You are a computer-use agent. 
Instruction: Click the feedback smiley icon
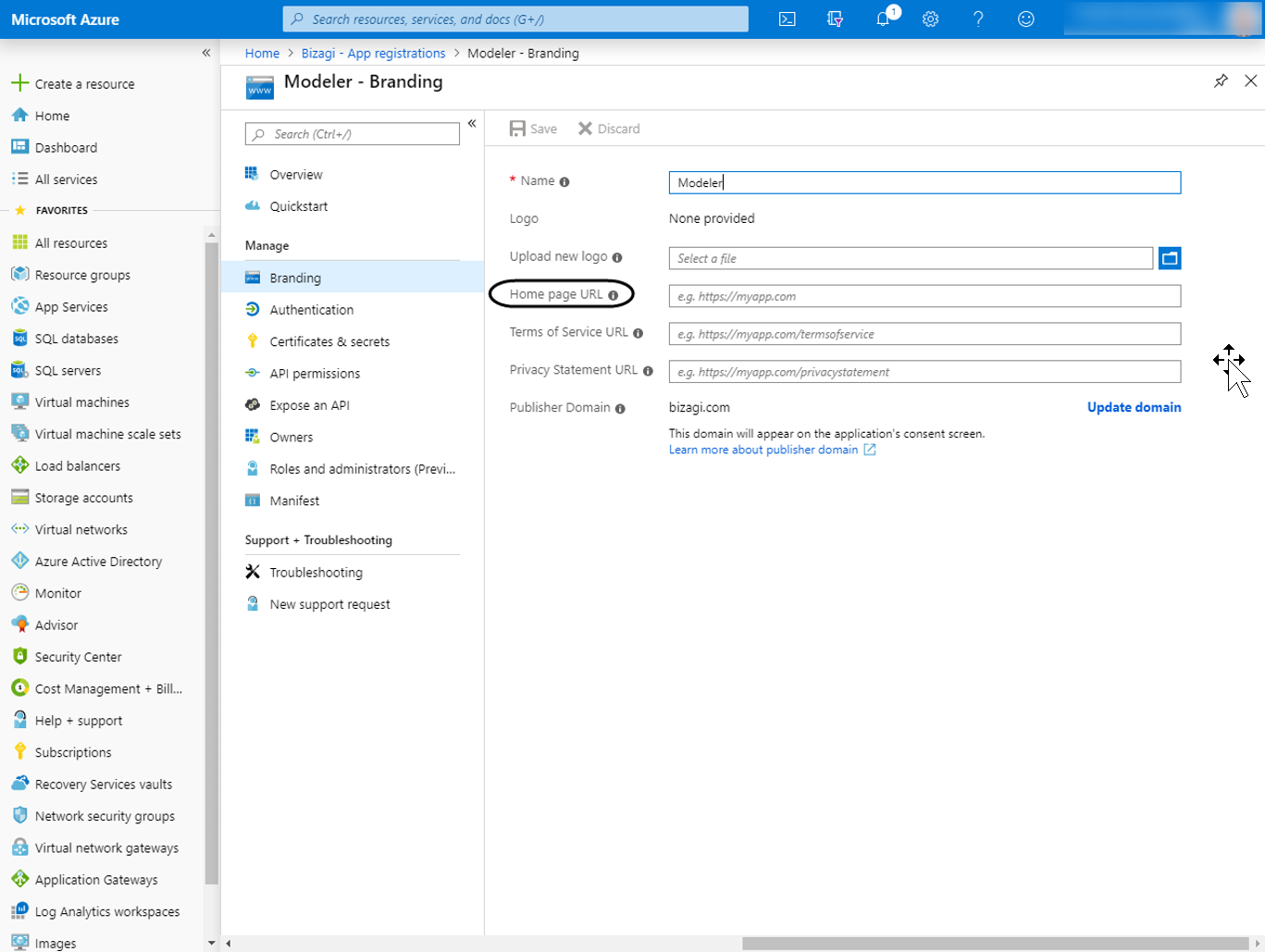pyautogui.click(x=1026, y=19)
